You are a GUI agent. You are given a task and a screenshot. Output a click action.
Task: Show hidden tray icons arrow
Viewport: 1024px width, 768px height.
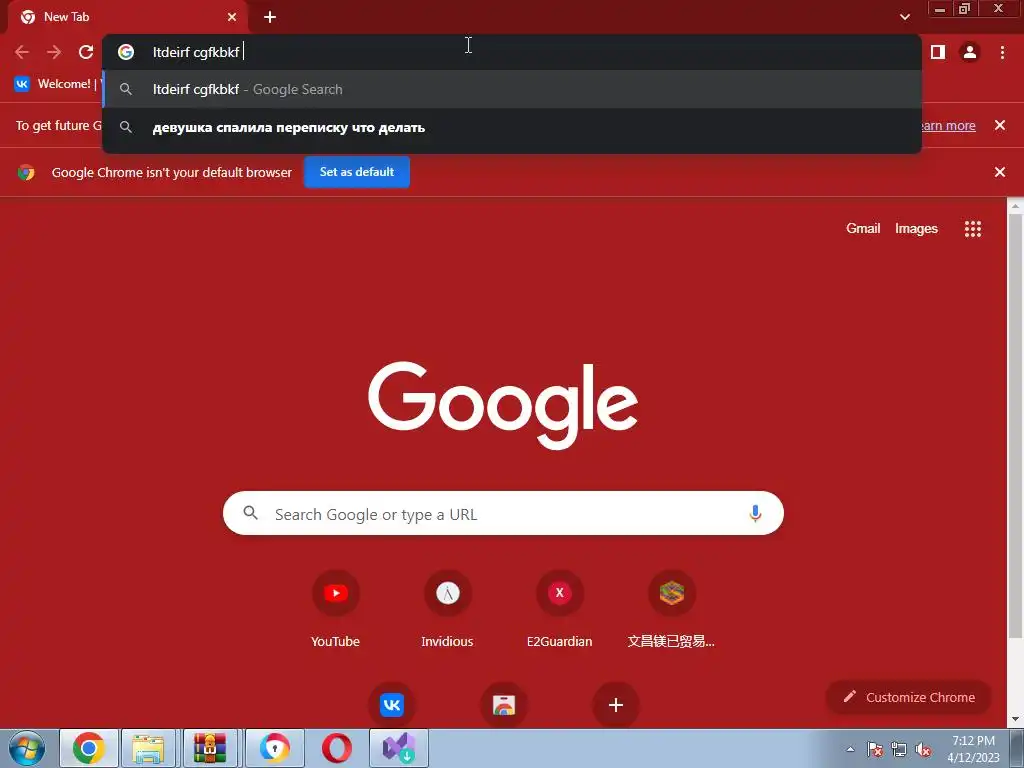[x=850, y=749]
